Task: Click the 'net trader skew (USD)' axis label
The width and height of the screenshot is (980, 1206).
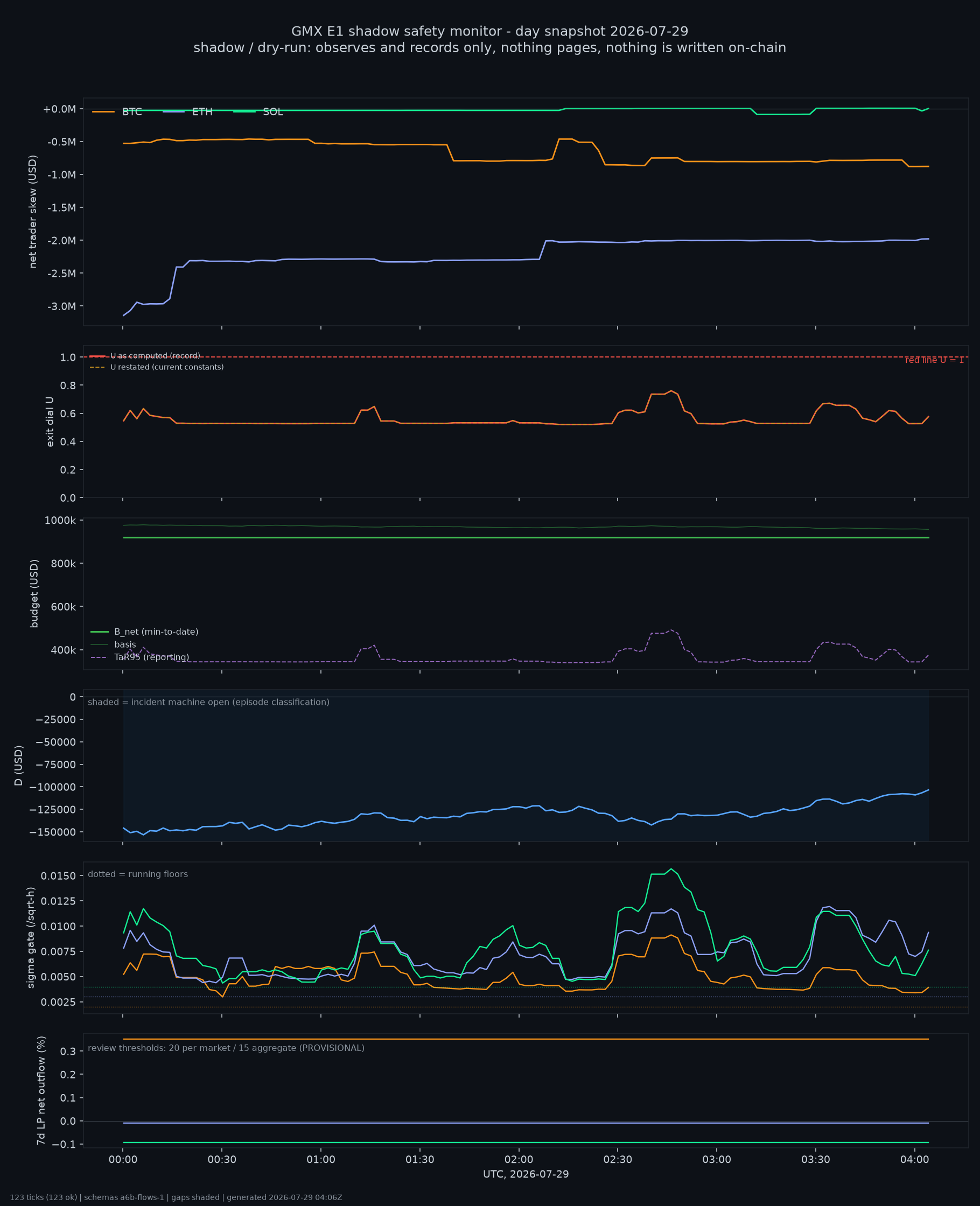Action: pyautogui.click(x=33, y=212)
